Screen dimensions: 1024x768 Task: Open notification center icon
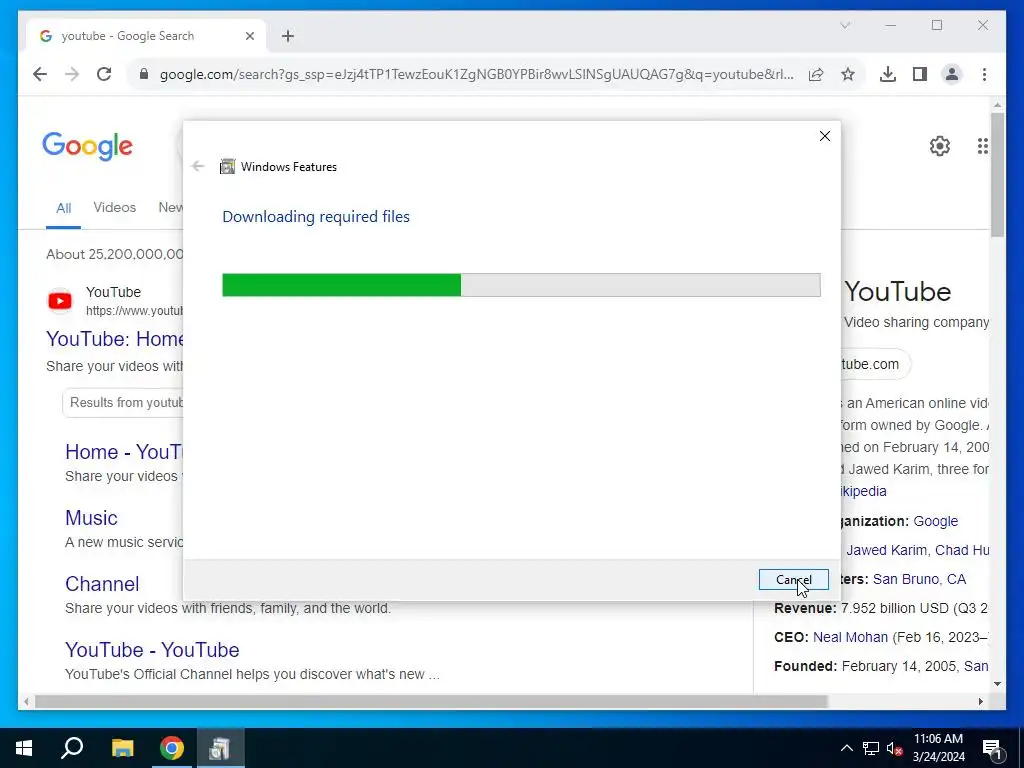click(x=992, y=749)
